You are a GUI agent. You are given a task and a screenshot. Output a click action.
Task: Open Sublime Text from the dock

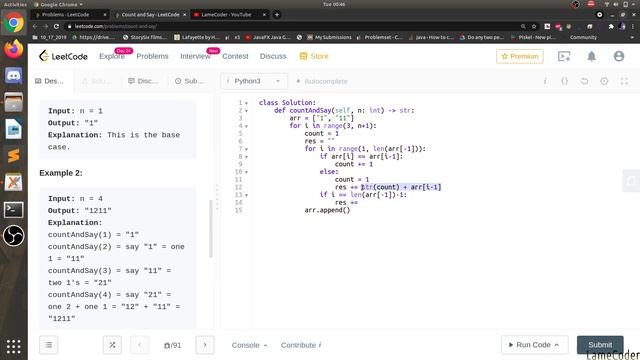(x=14, y=156)
